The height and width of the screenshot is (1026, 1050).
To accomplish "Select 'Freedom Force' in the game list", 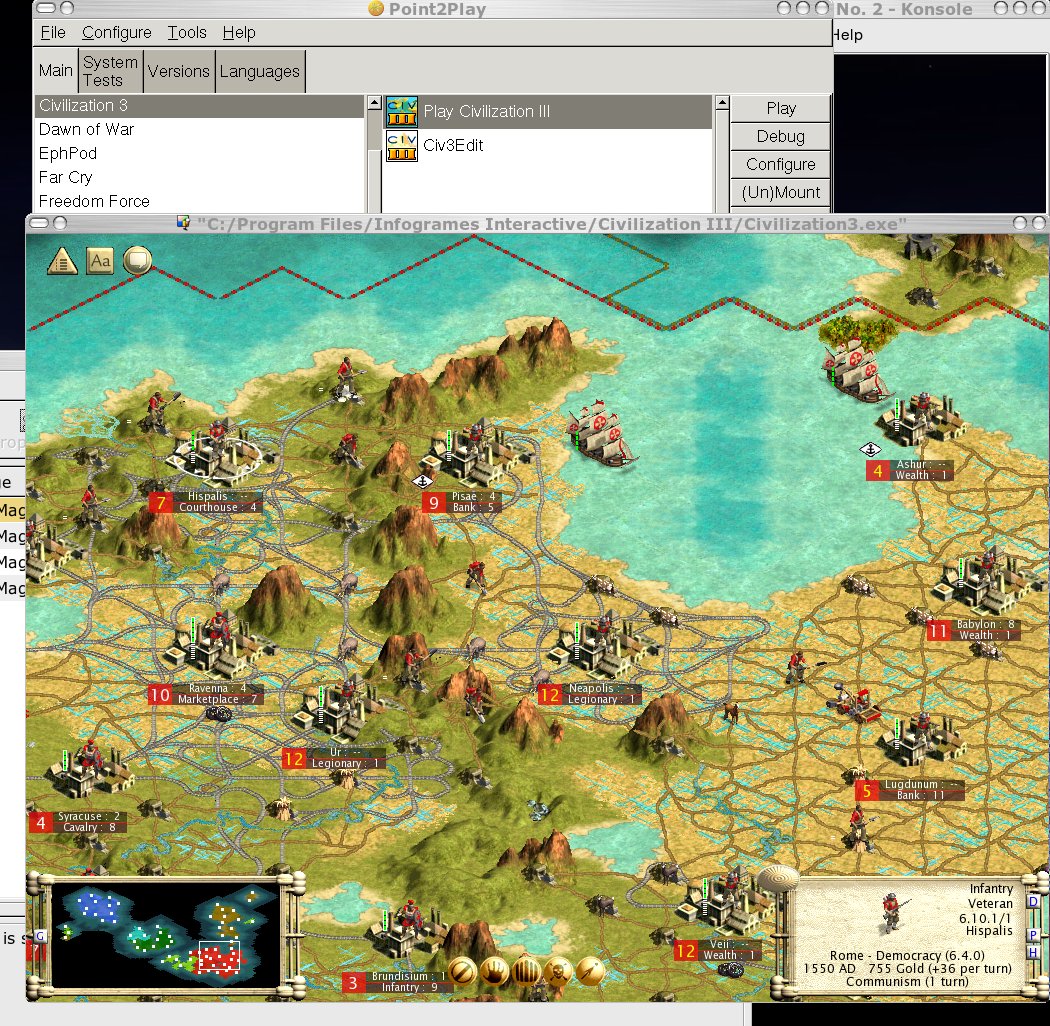I will pos(200,202).
